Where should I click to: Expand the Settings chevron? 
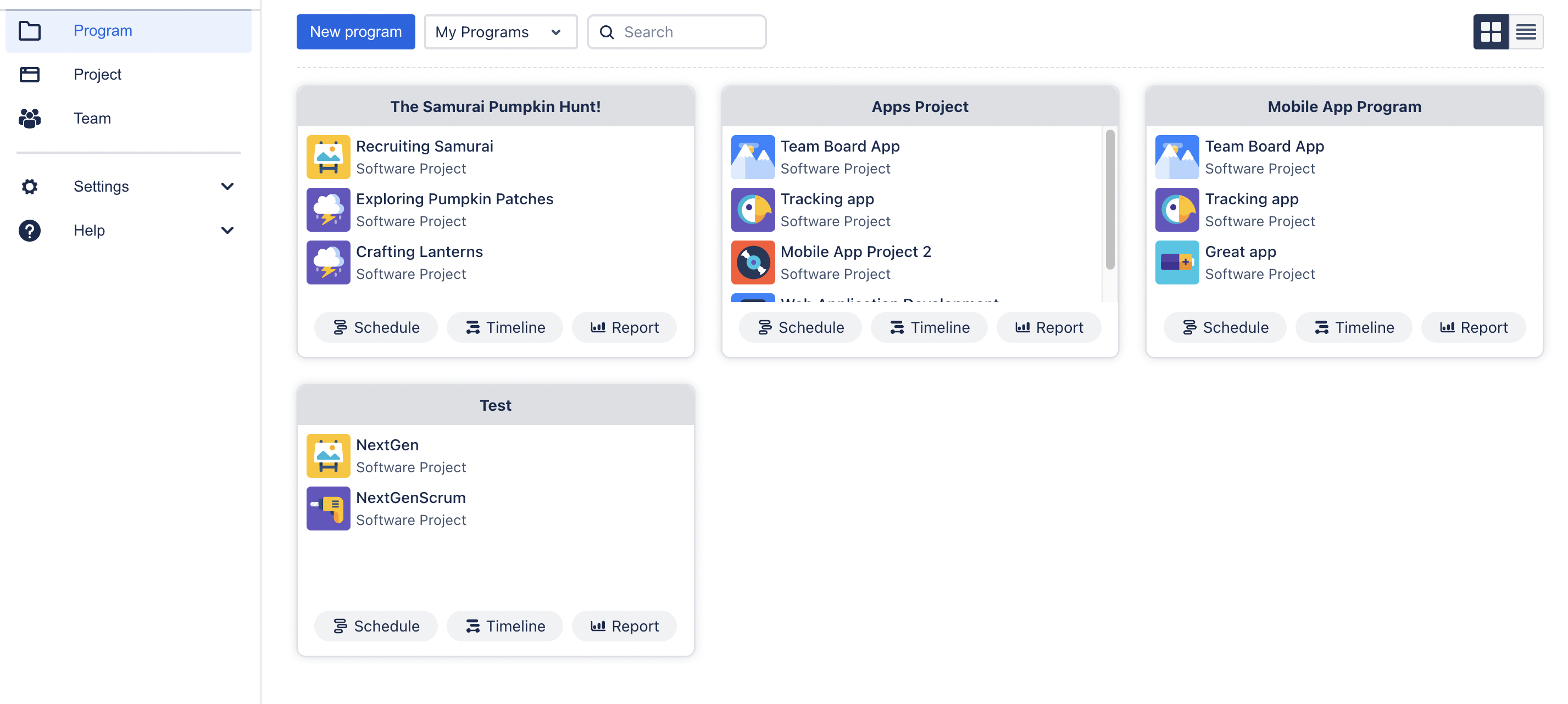pyautogui.click(x=227, y=186)
